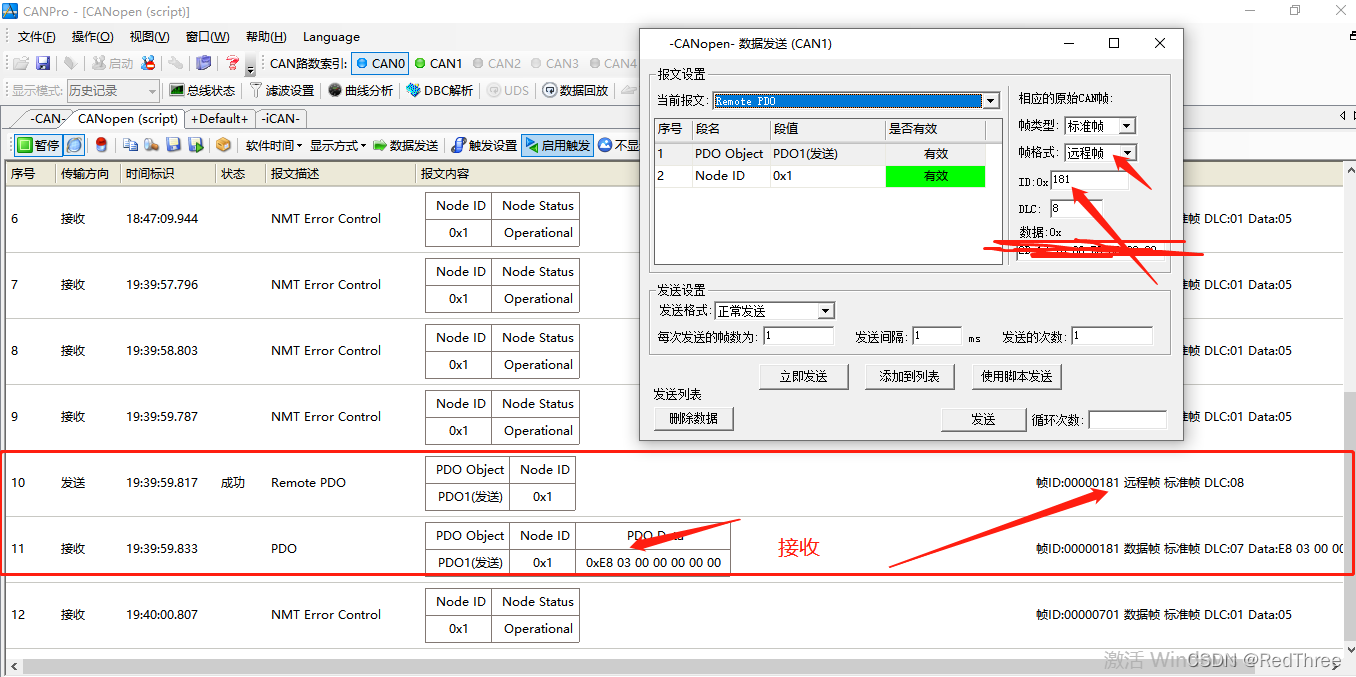Open 触发设置 trigger settings

pyautogui.click(x=484, y=145)
